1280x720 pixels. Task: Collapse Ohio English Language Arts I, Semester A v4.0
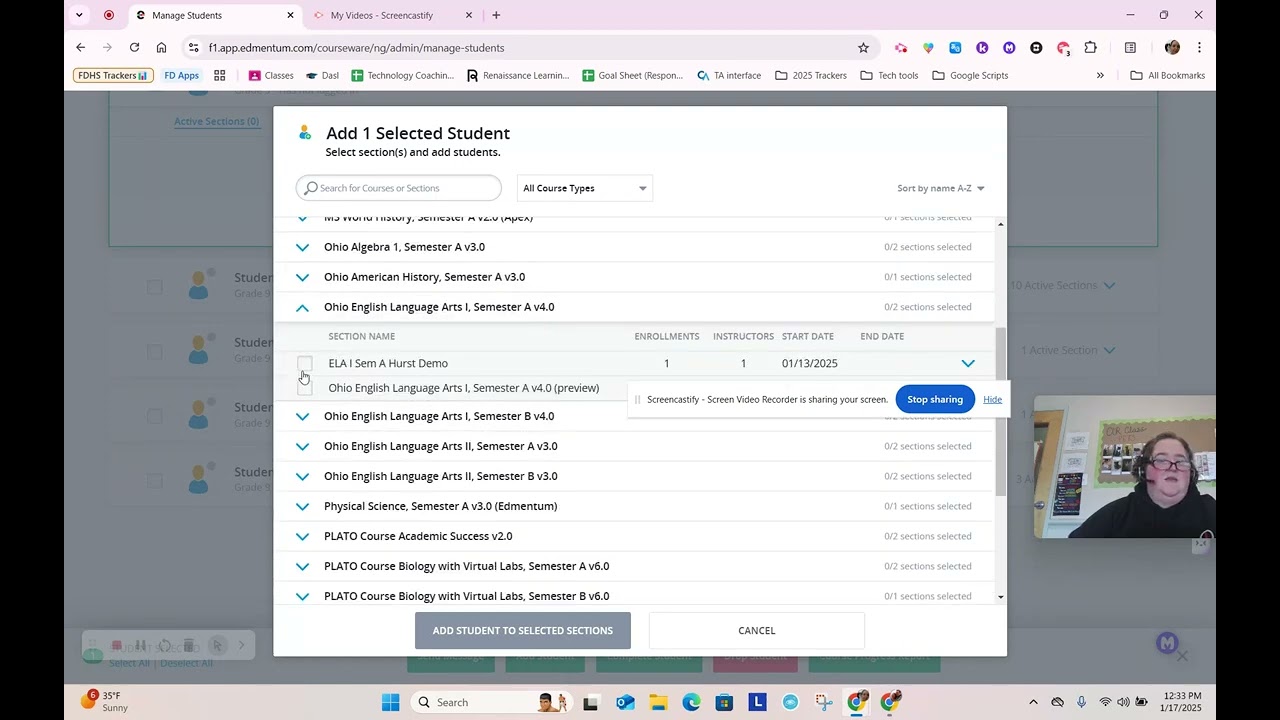(x=302, y=307)
